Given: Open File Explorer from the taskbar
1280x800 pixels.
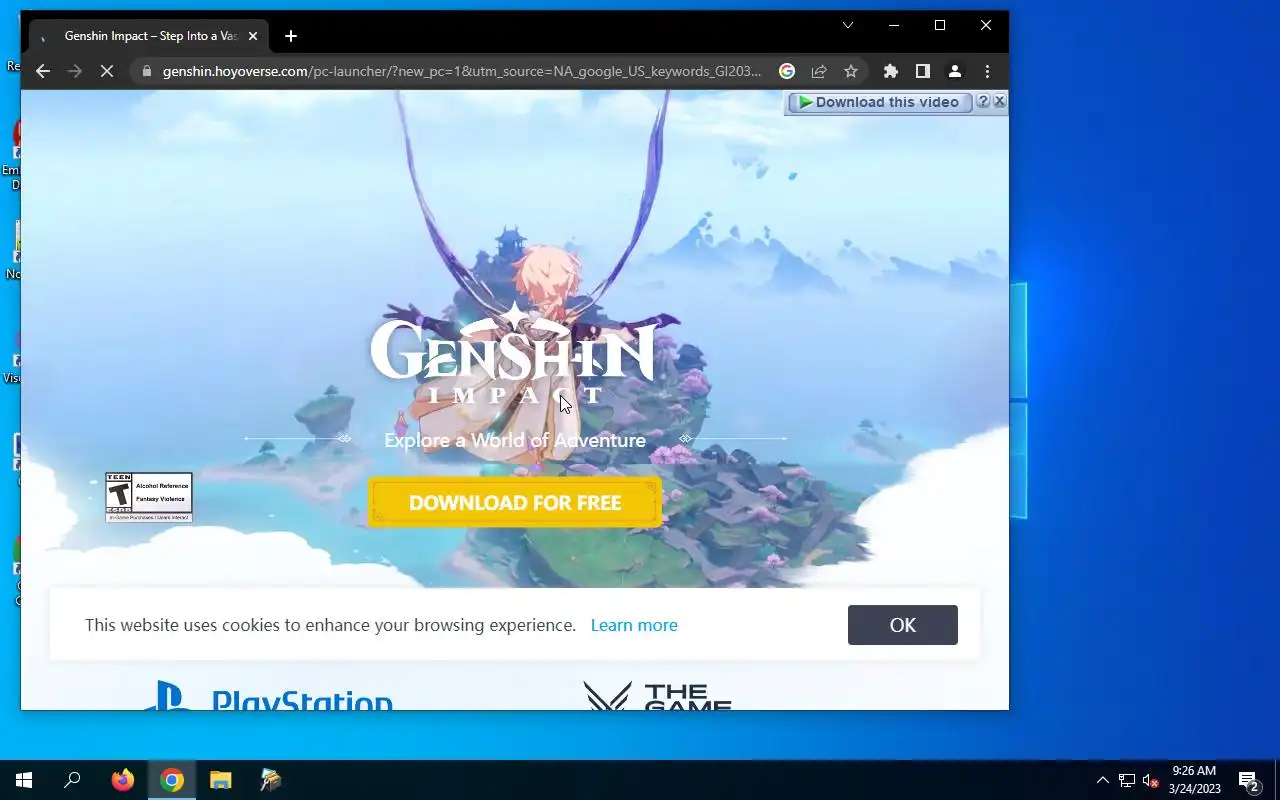Looking at the screenshot, I should [221, 780].
